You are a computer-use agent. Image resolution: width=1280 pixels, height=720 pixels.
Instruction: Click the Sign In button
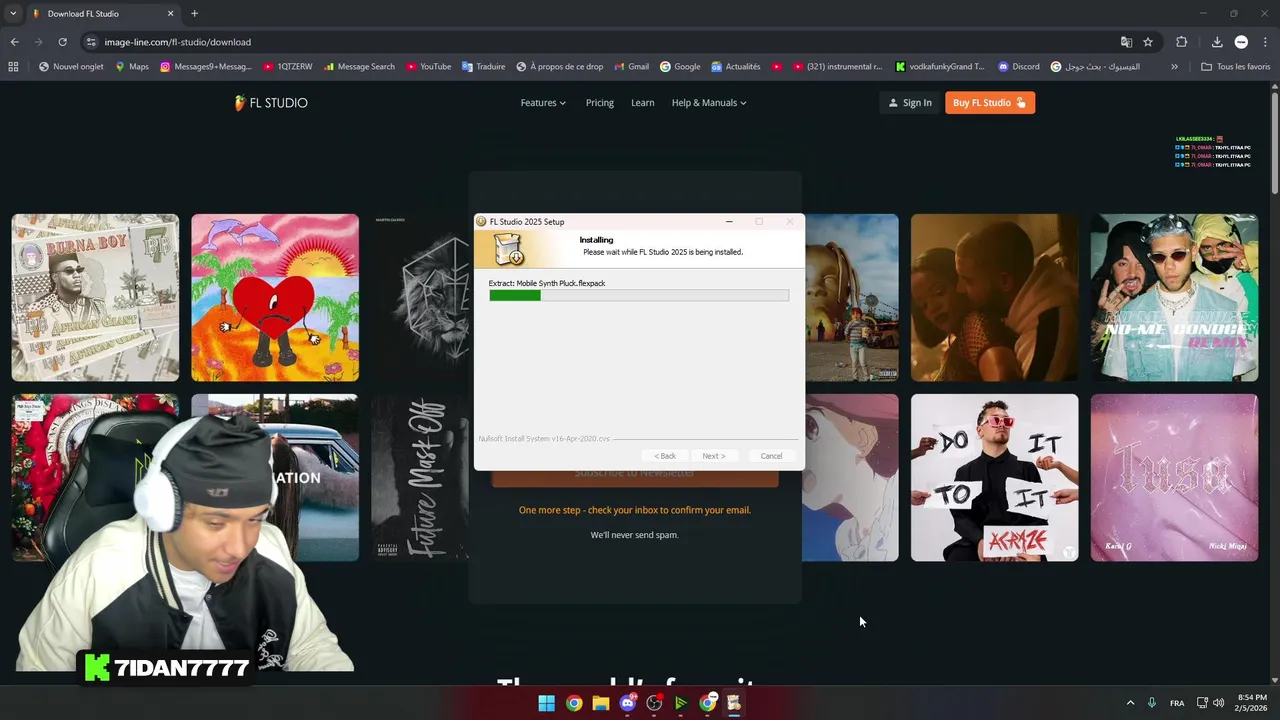coord(910,103)
